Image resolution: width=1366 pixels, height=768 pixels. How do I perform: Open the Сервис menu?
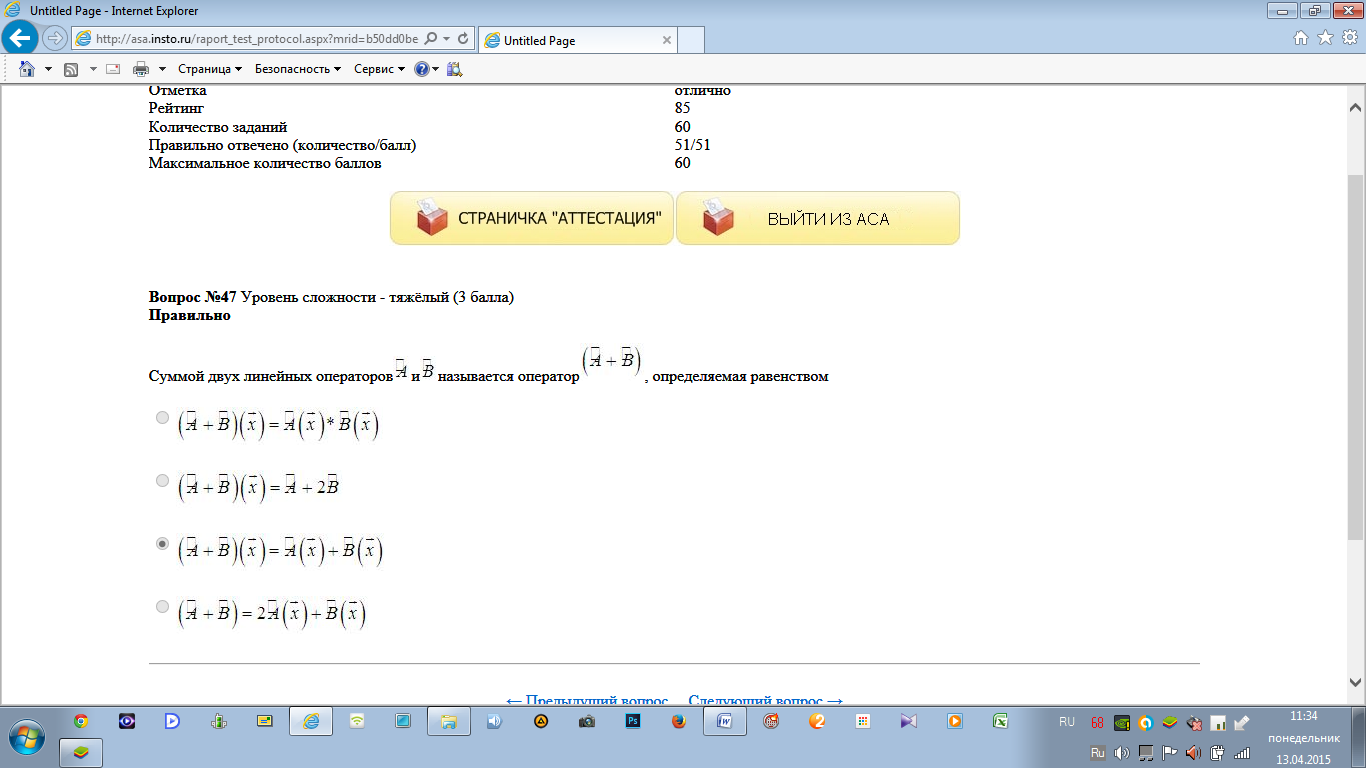tap(380, 69)
